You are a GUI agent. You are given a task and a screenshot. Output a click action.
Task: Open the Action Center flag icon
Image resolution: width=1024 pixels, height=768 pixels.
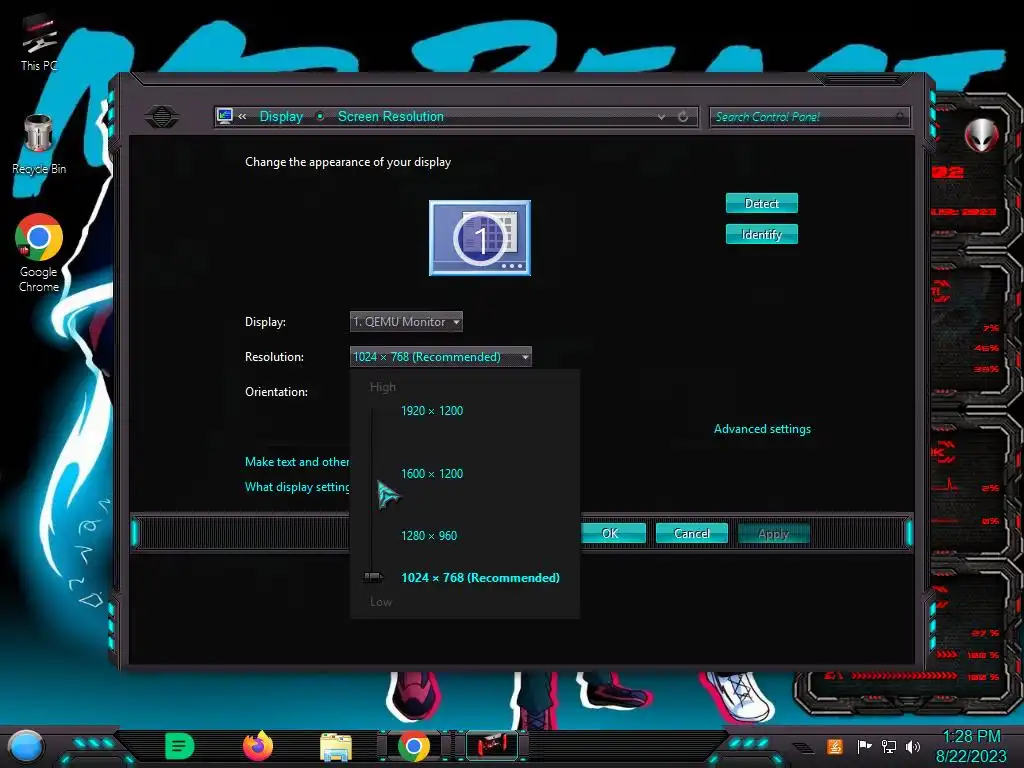(863, 746)
